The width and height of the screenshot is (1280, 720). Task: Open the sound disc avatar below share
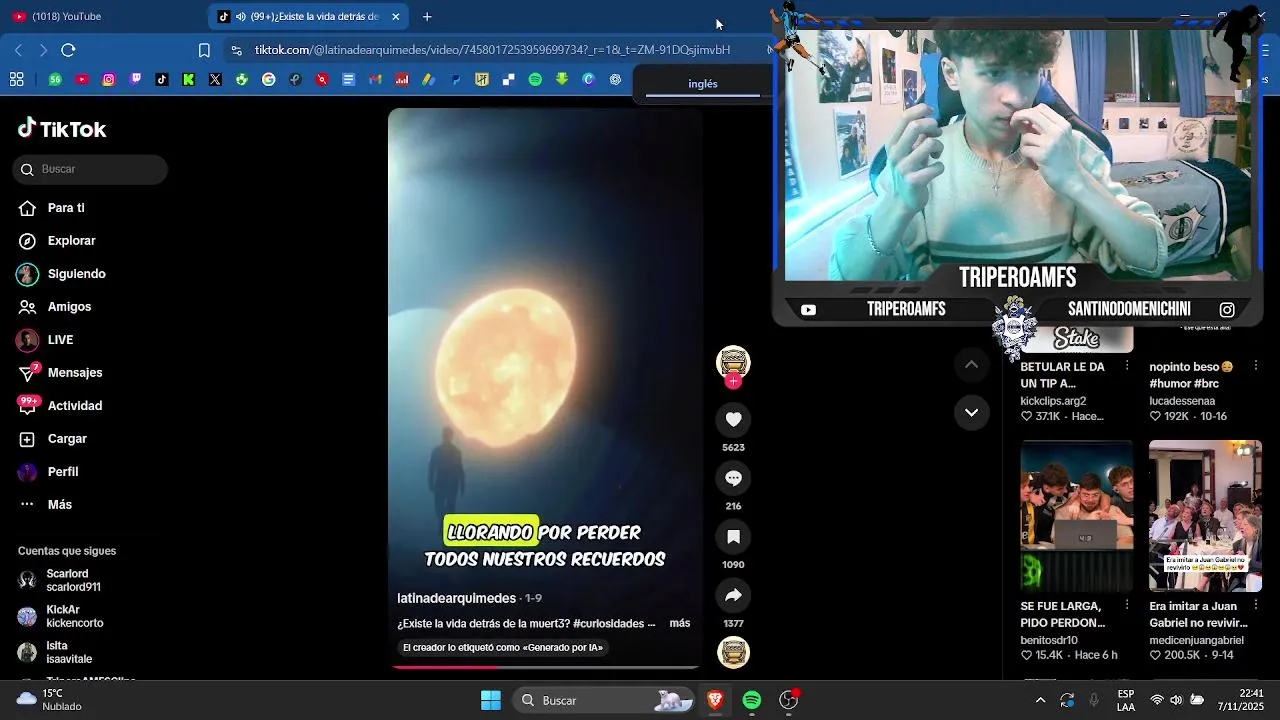[x=733, y=652]
